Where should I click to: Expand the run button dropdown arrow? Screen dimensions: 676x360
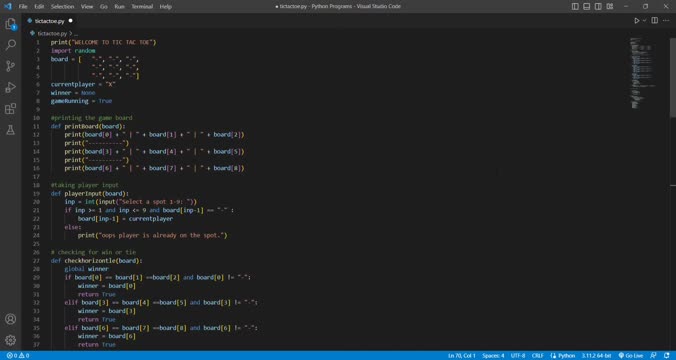click(645, 21)
